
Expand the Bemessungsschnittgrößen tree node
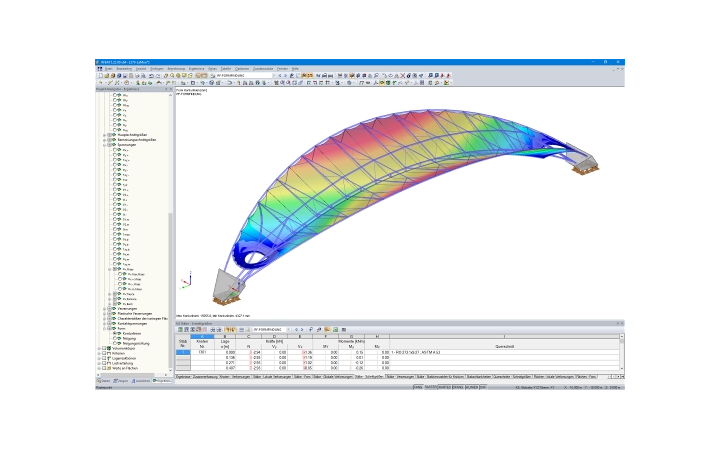tap(104, 140)
